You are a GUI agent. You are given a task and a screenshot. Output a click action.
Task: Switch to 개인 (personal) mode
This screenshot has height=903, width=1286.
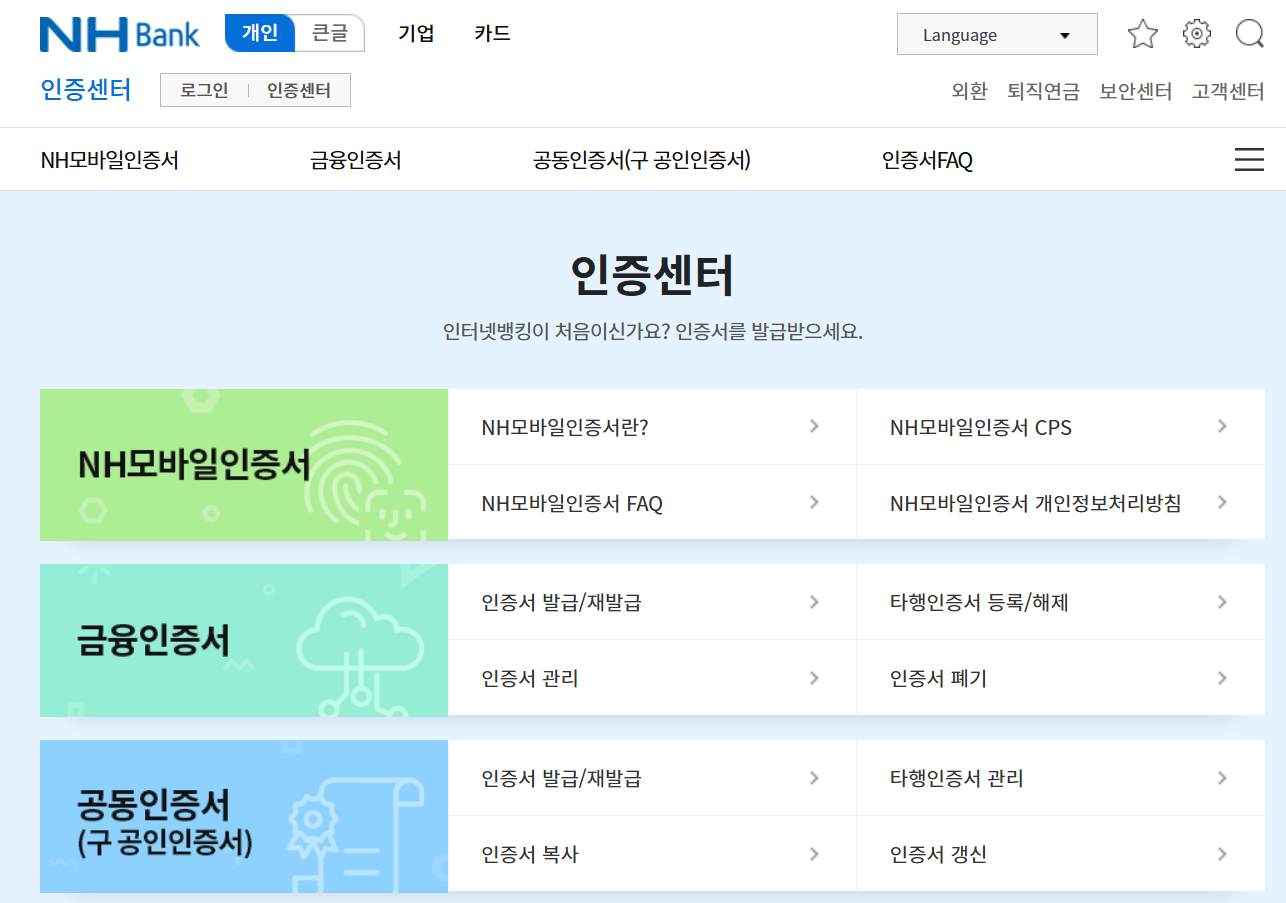pos(259,33)
